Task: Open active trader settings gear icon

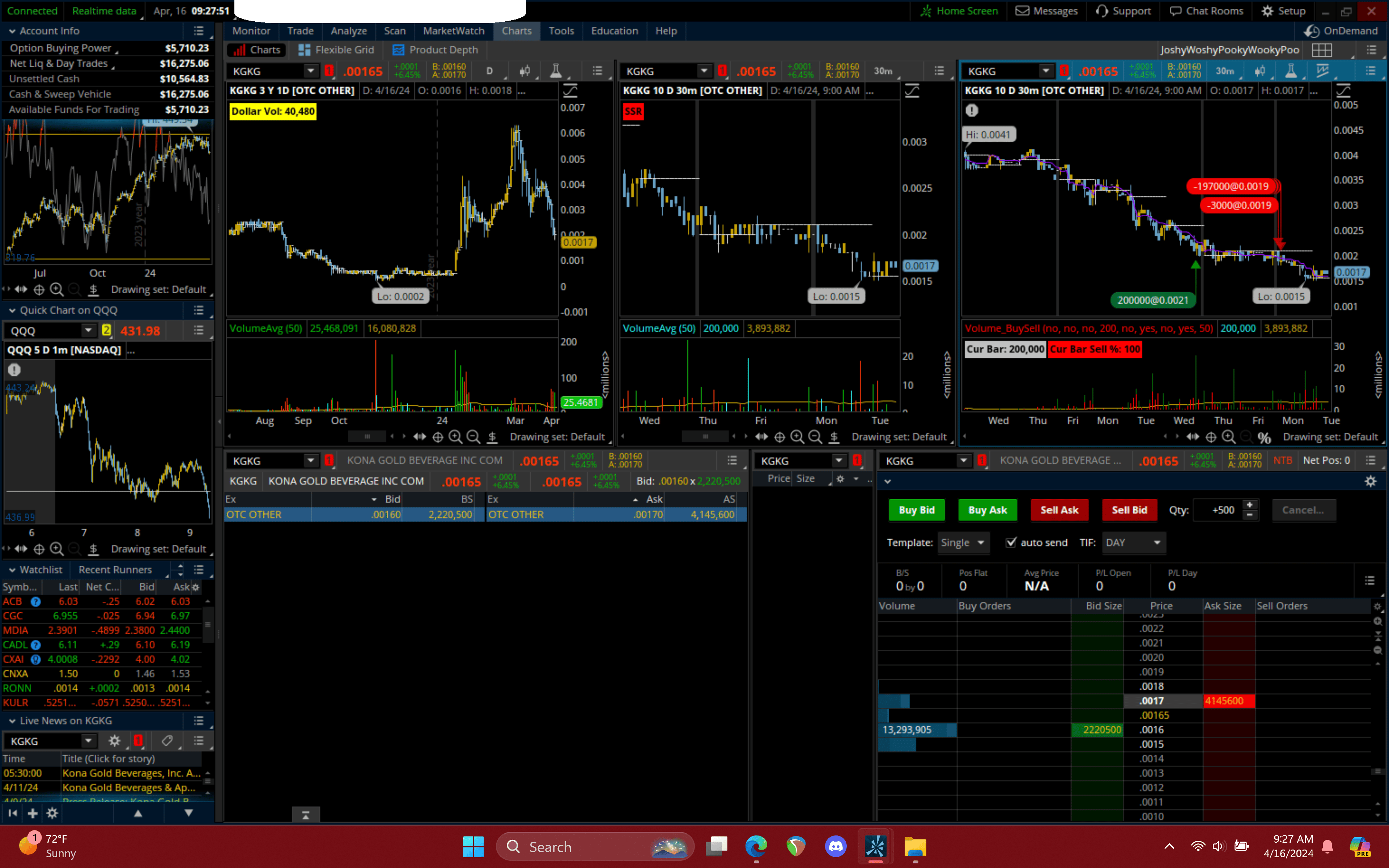Action: tap(1370, 482)
